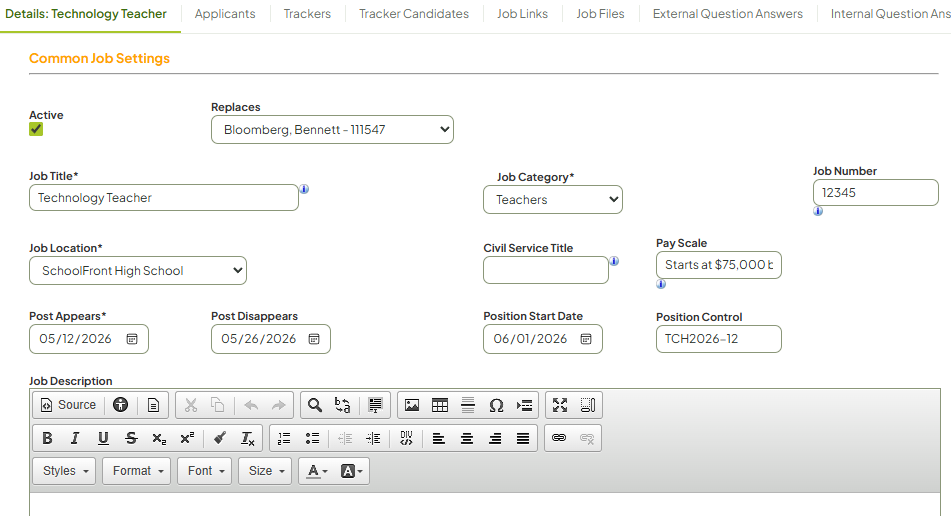951x516 pixels.
Task: Open the Text Color picker
Action: point(317,471)
